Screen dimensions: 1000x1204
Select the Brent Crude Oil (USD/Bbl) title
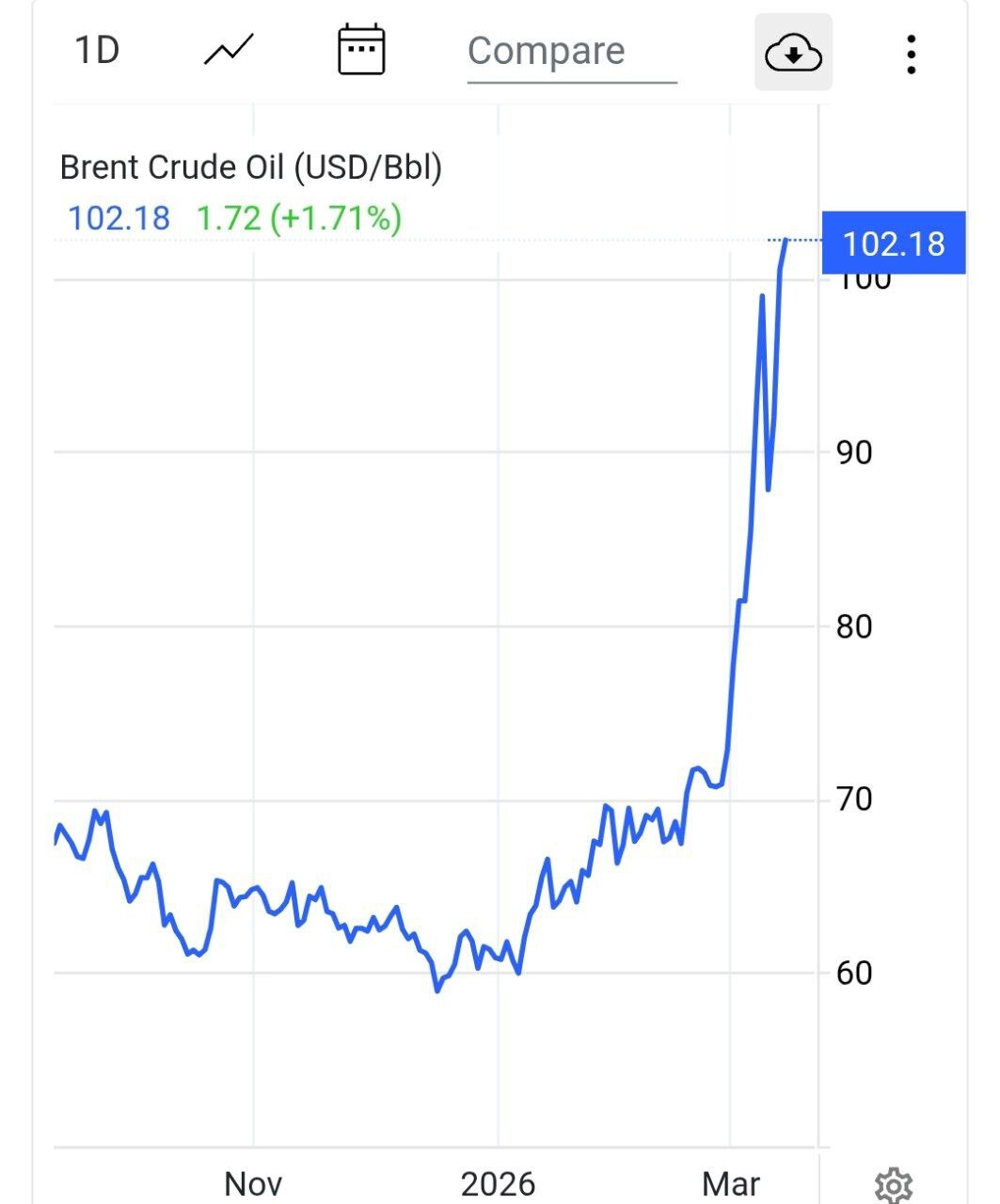(251, 167)
